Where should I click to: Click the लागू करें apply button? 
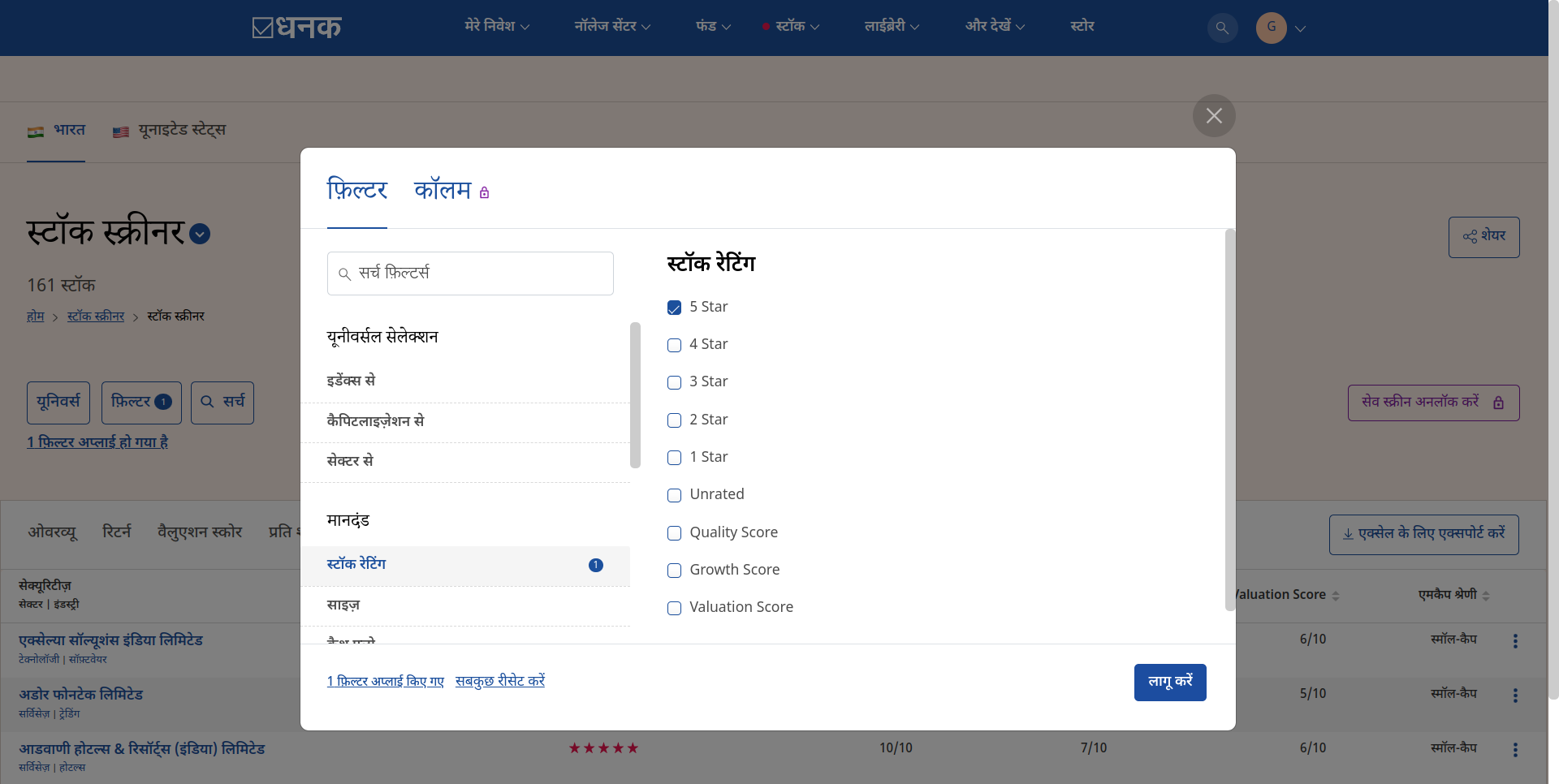click(x=1169, y=682)
